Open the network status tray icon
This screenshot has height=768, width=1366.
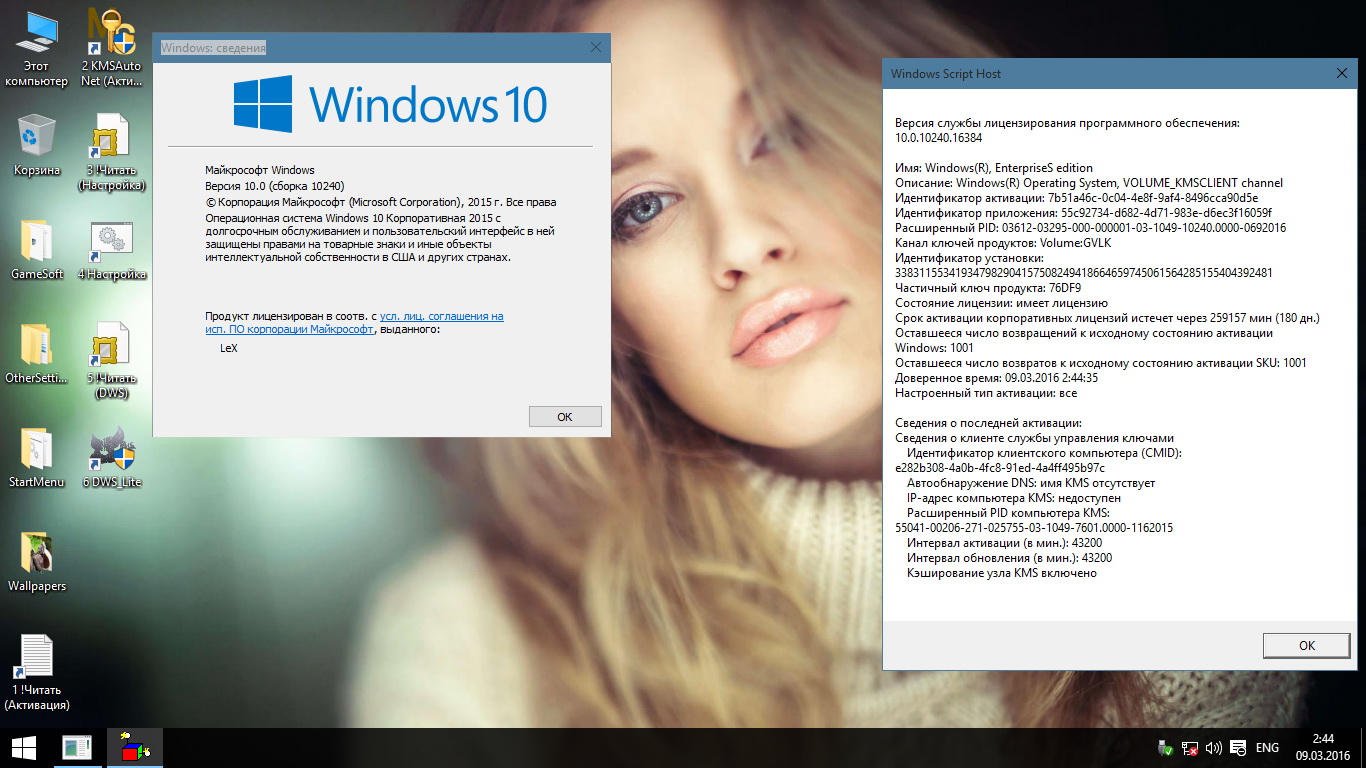[1190, 747]
